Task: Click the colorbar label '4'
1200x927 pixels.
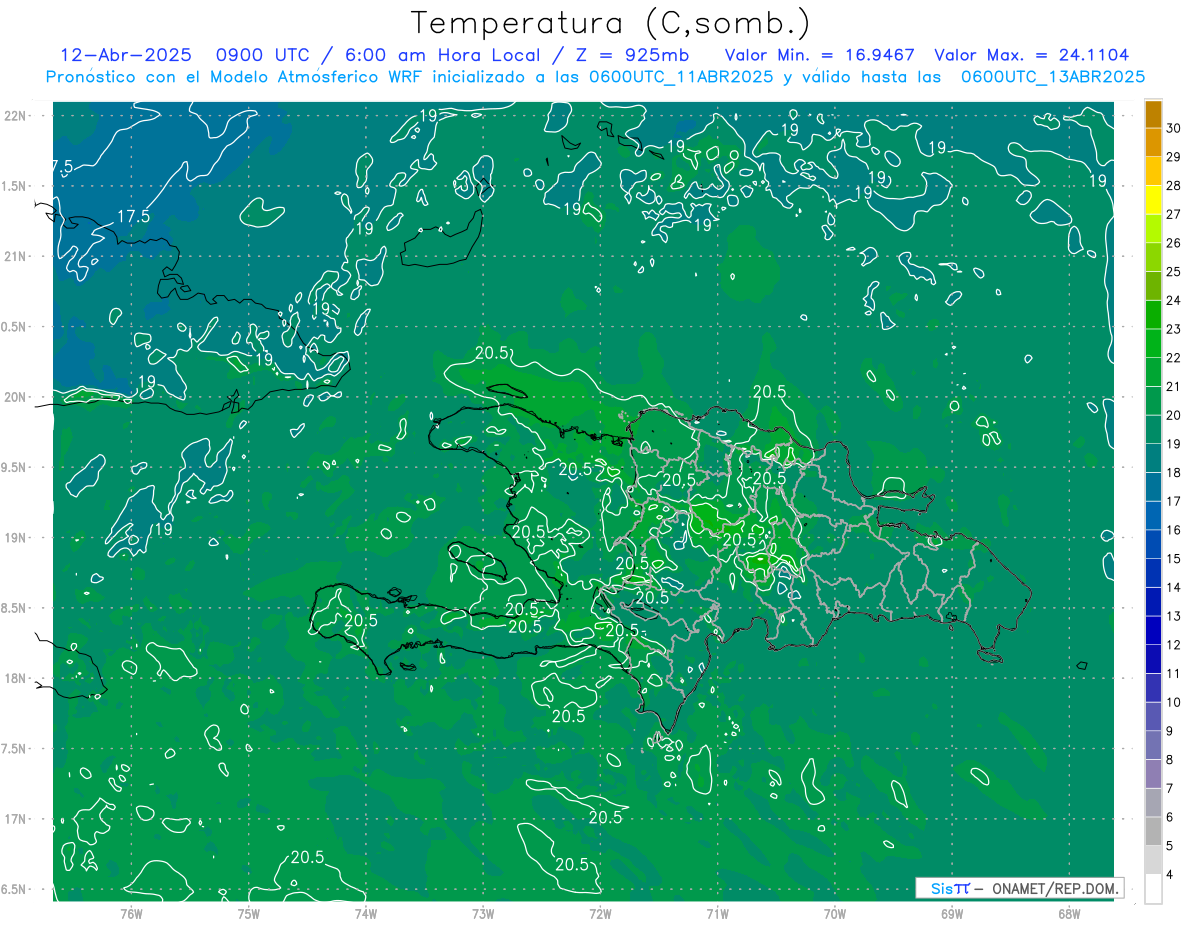Action: pos(1170,875)
